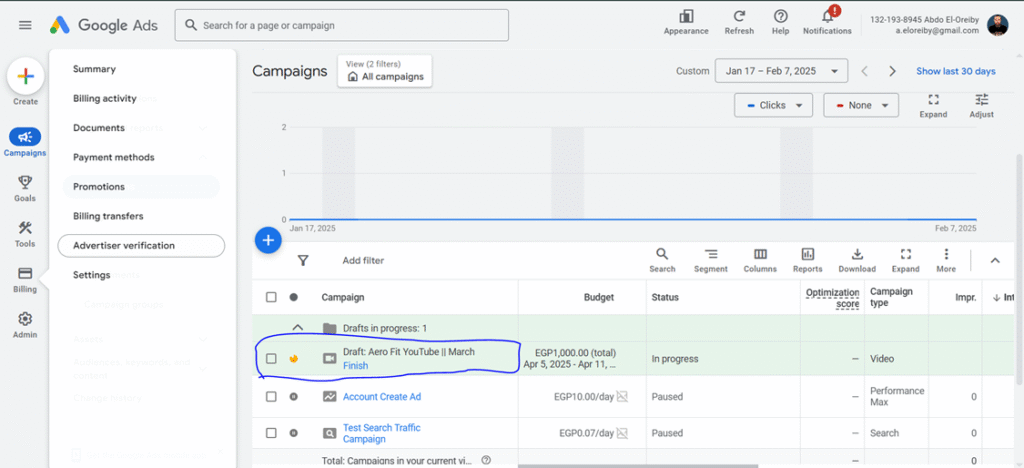Click paused status dot of Test Search Traffic
The image size is (1024, 468).
click(x=294, y=433)
